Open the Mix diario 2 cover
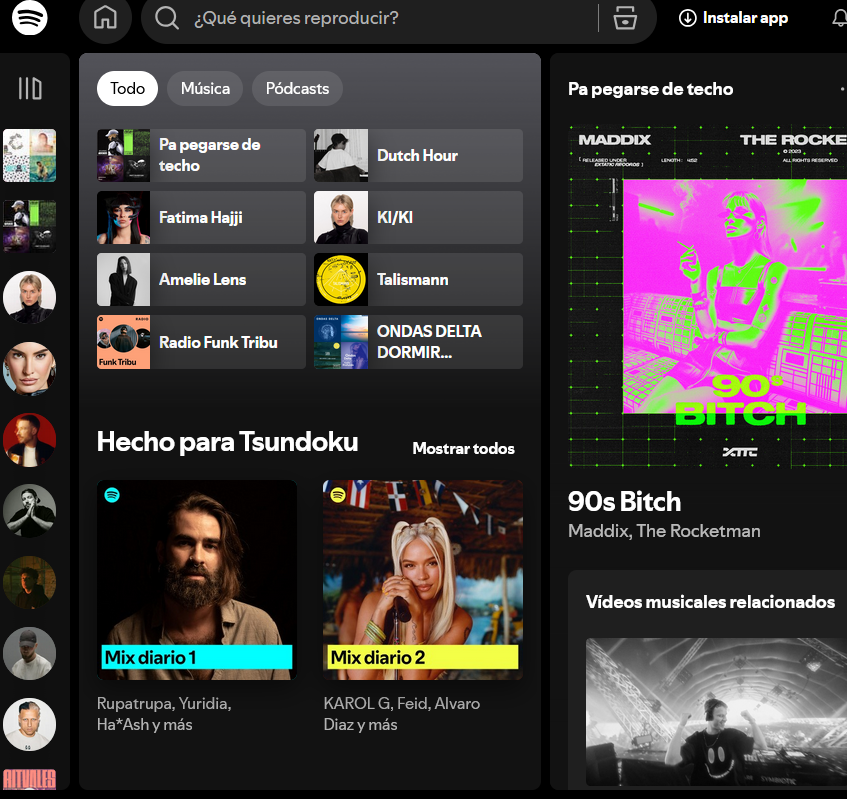The image size is (847, 799). [x=423, y=580]
